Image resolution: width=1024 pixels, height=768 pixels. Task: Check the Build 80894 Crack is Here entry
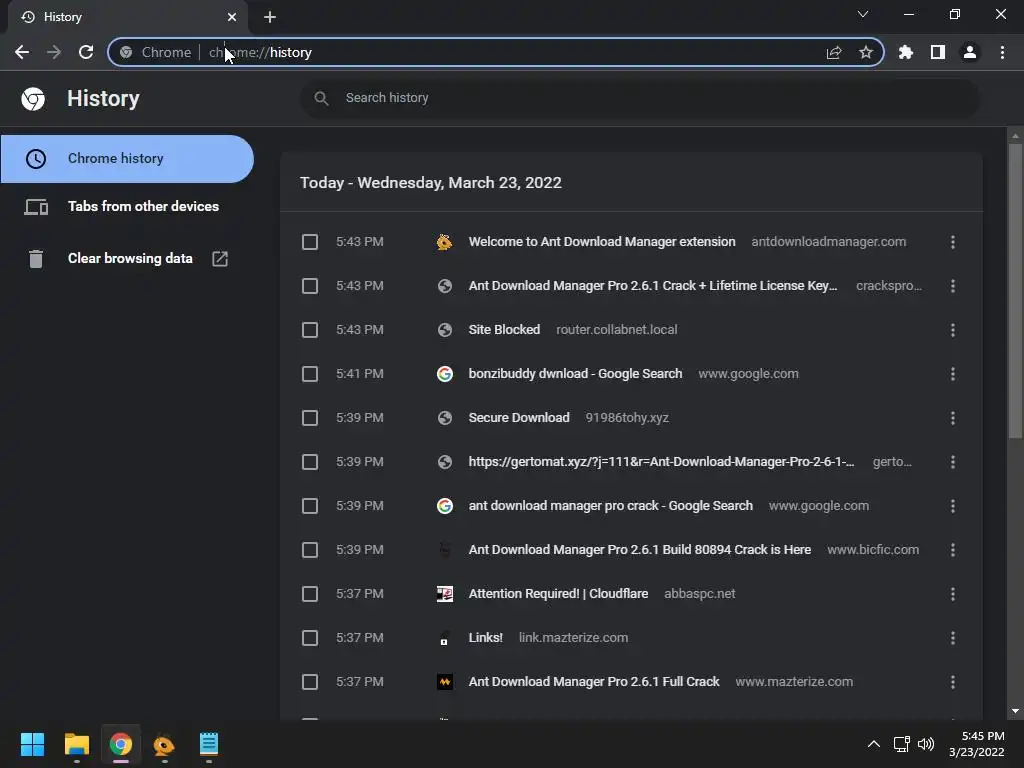click(310, 550)
